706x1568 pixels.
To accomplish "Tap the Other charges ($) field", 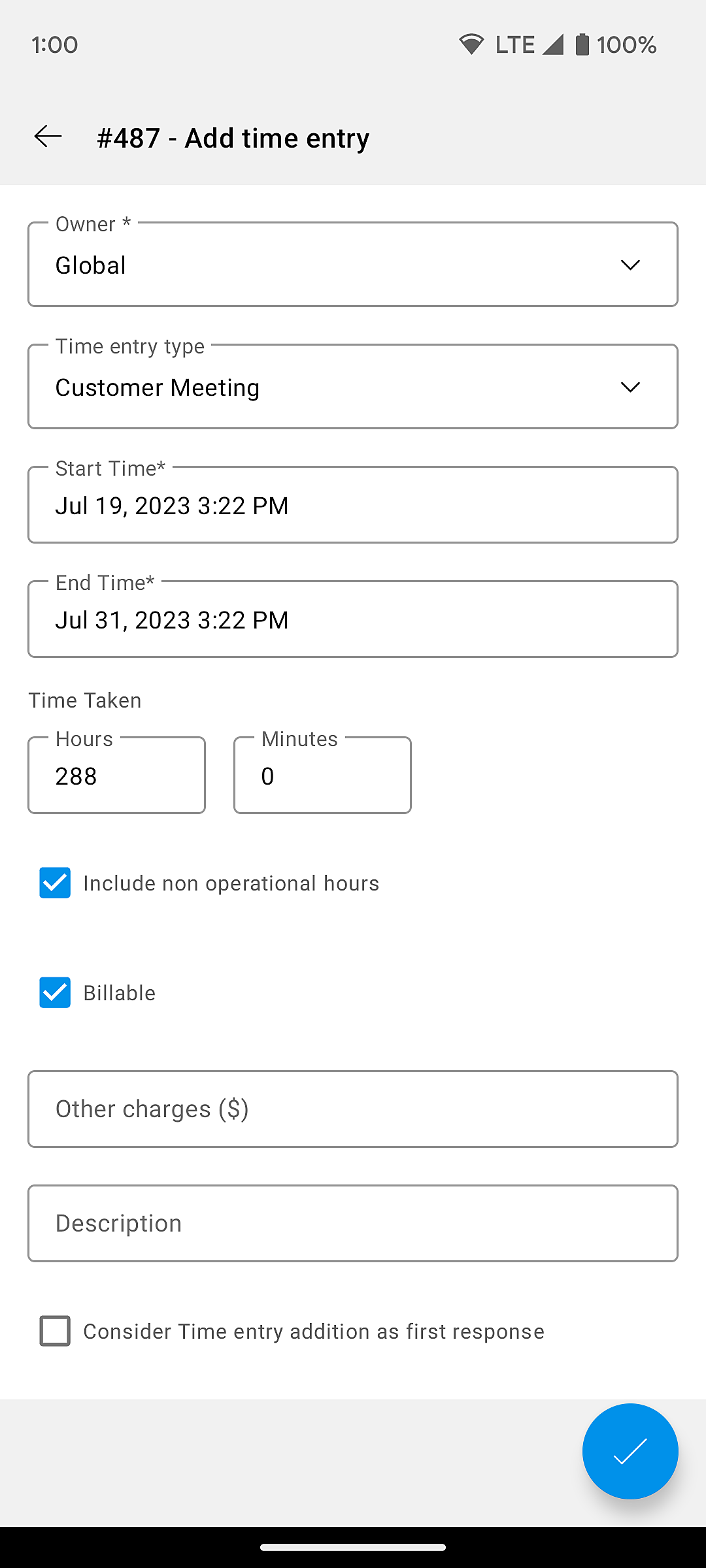I will [352, 1109].
